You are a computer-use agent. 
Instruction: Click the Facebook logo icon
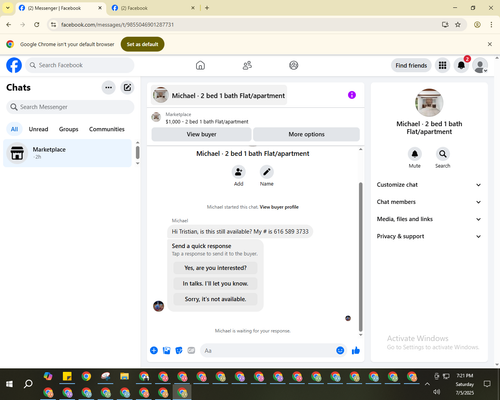click(14, 65)
